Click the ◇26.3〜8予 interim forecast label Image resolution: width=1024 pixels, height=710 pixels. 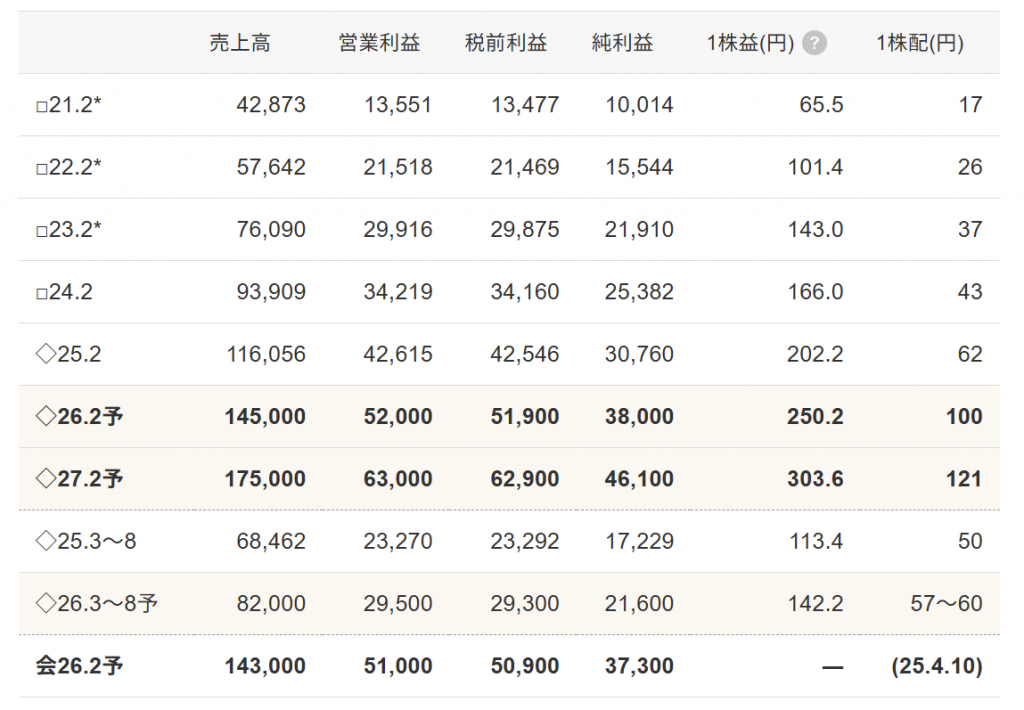click(97, 604)
